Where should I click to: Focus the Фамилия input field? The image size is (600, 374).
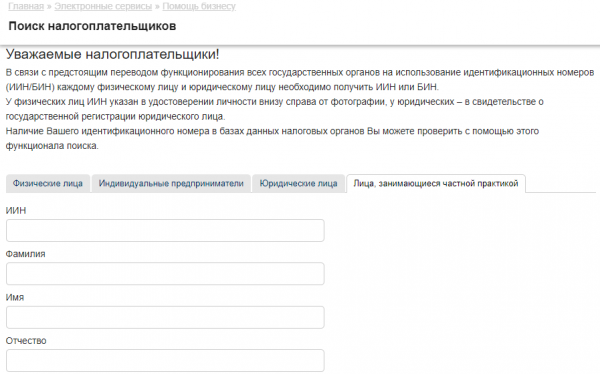[x=165, y=274]
